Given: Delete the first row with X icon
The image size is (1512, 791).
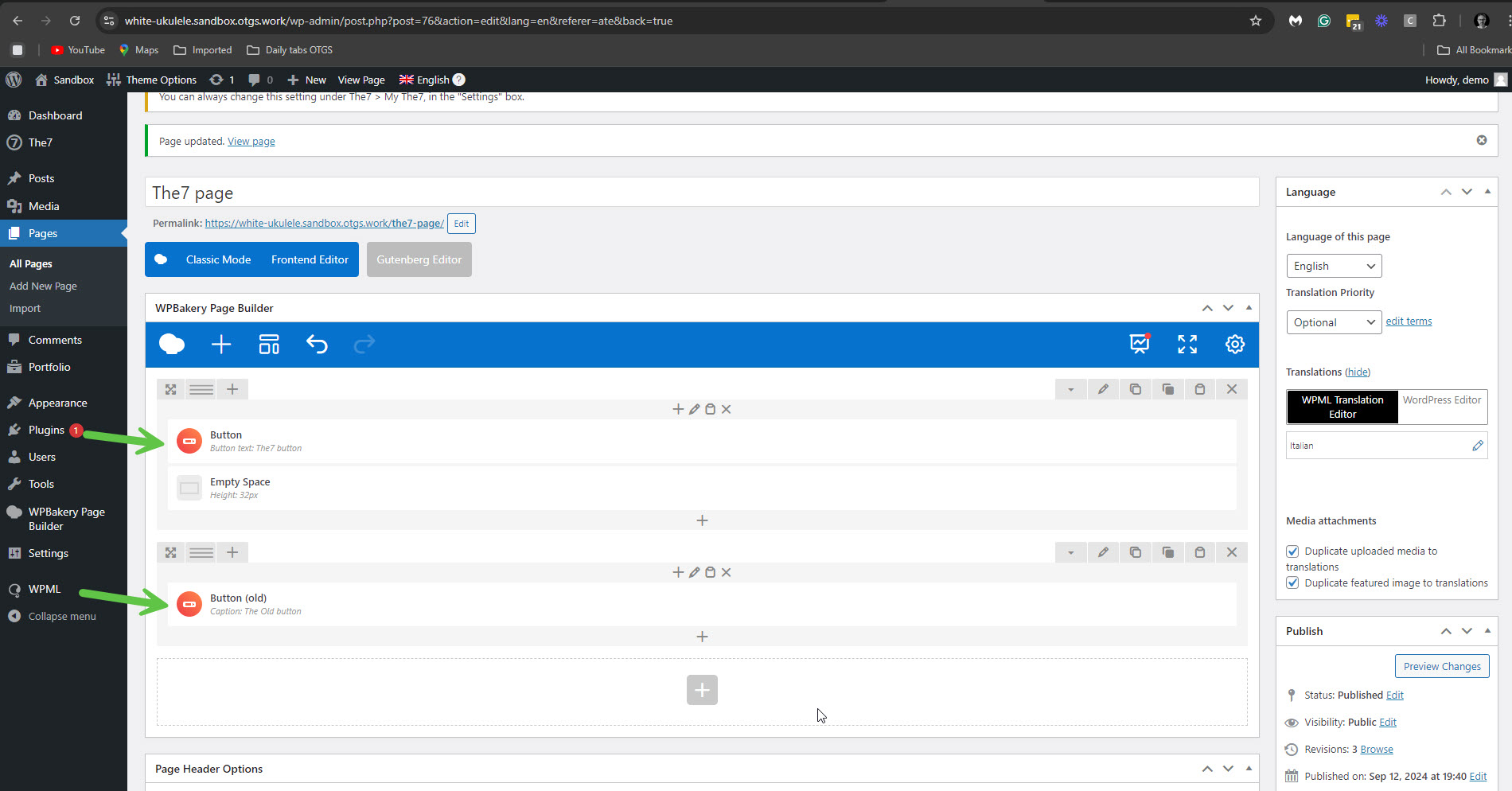Looking at the screenshot, I should pos(1232,389).
